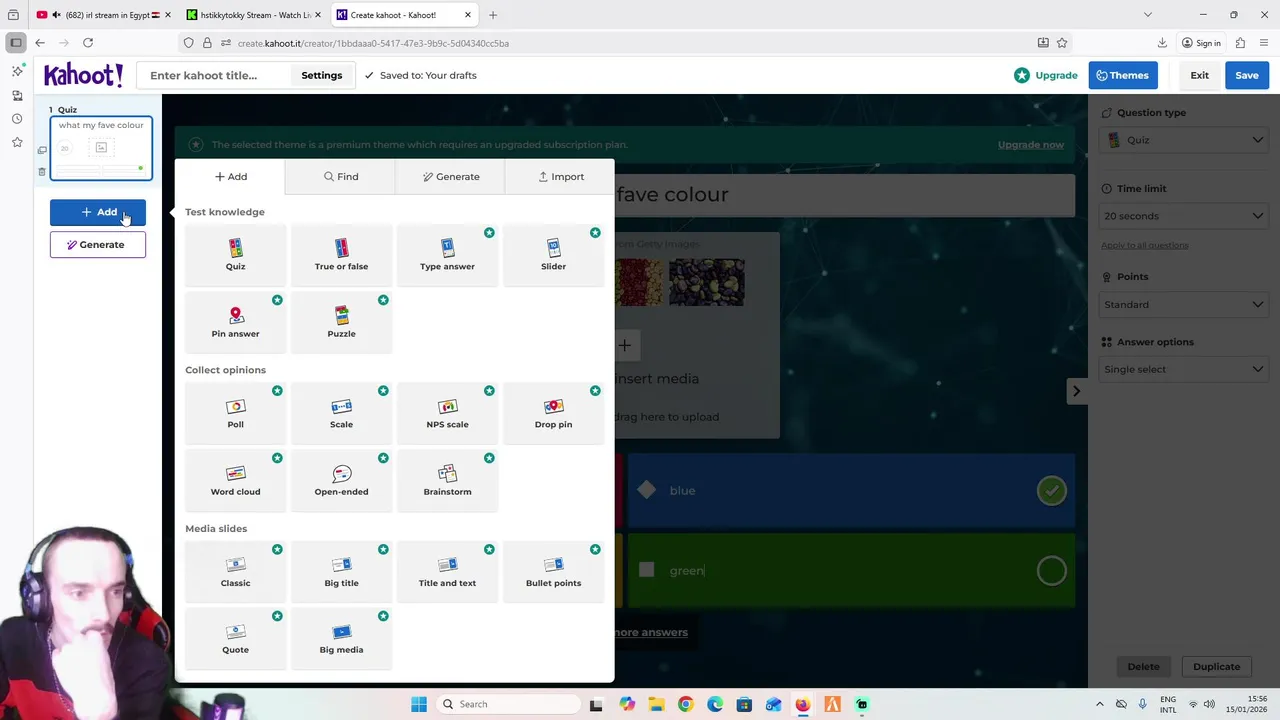The height and width of the screenshot is (720, 1280).
Task: Select the Quiz question type card
Action: 235,254
